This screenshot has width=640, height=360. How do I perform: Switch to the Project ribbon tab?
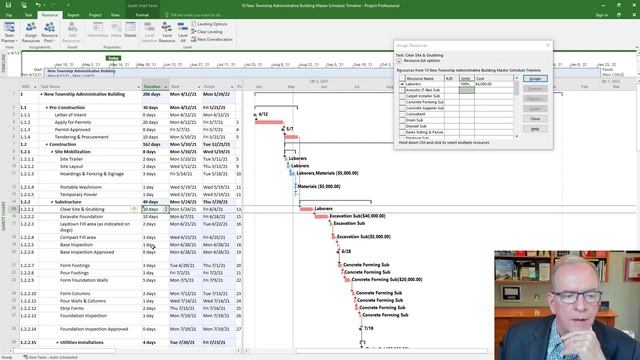tap(95, 15)
